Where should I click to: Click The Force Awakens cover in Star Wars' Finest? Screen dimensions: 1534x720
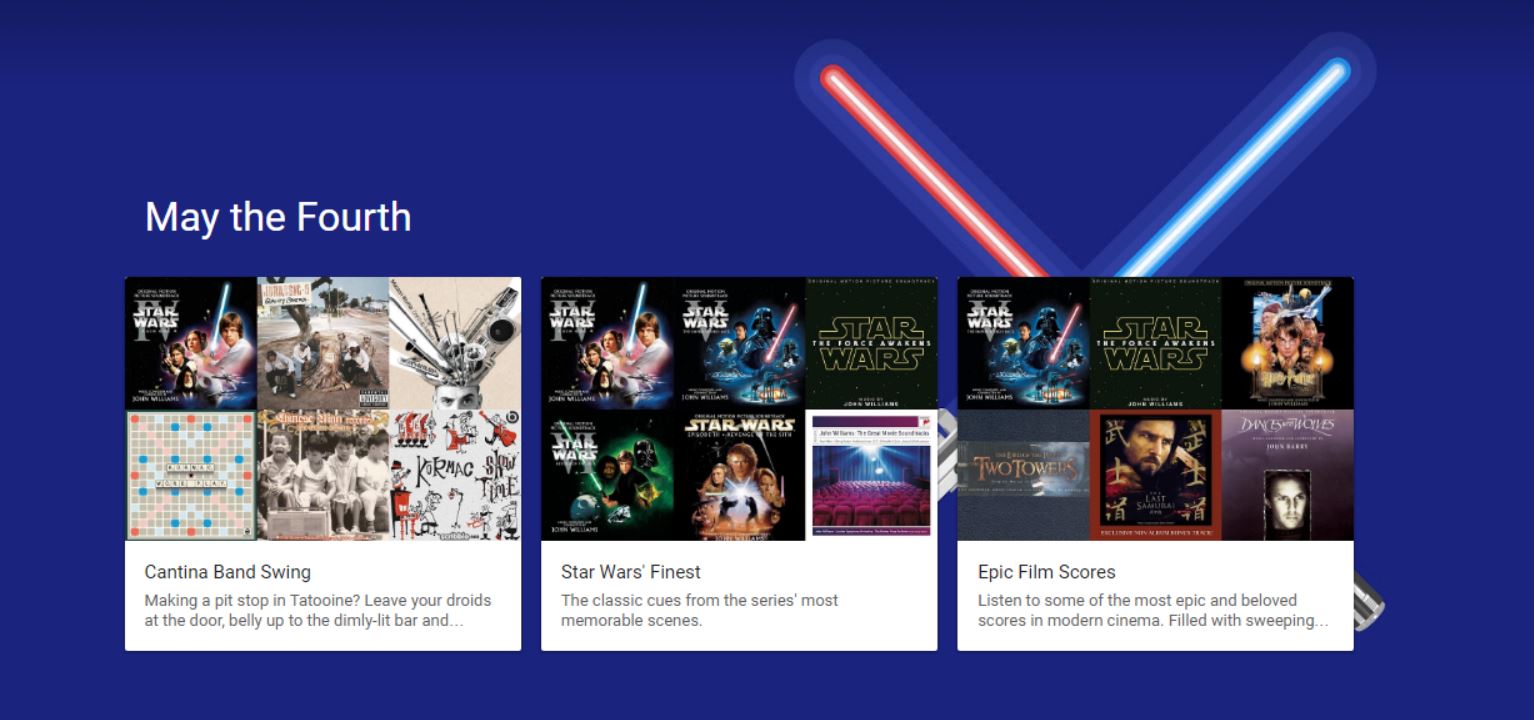click(x=871, y=343)
